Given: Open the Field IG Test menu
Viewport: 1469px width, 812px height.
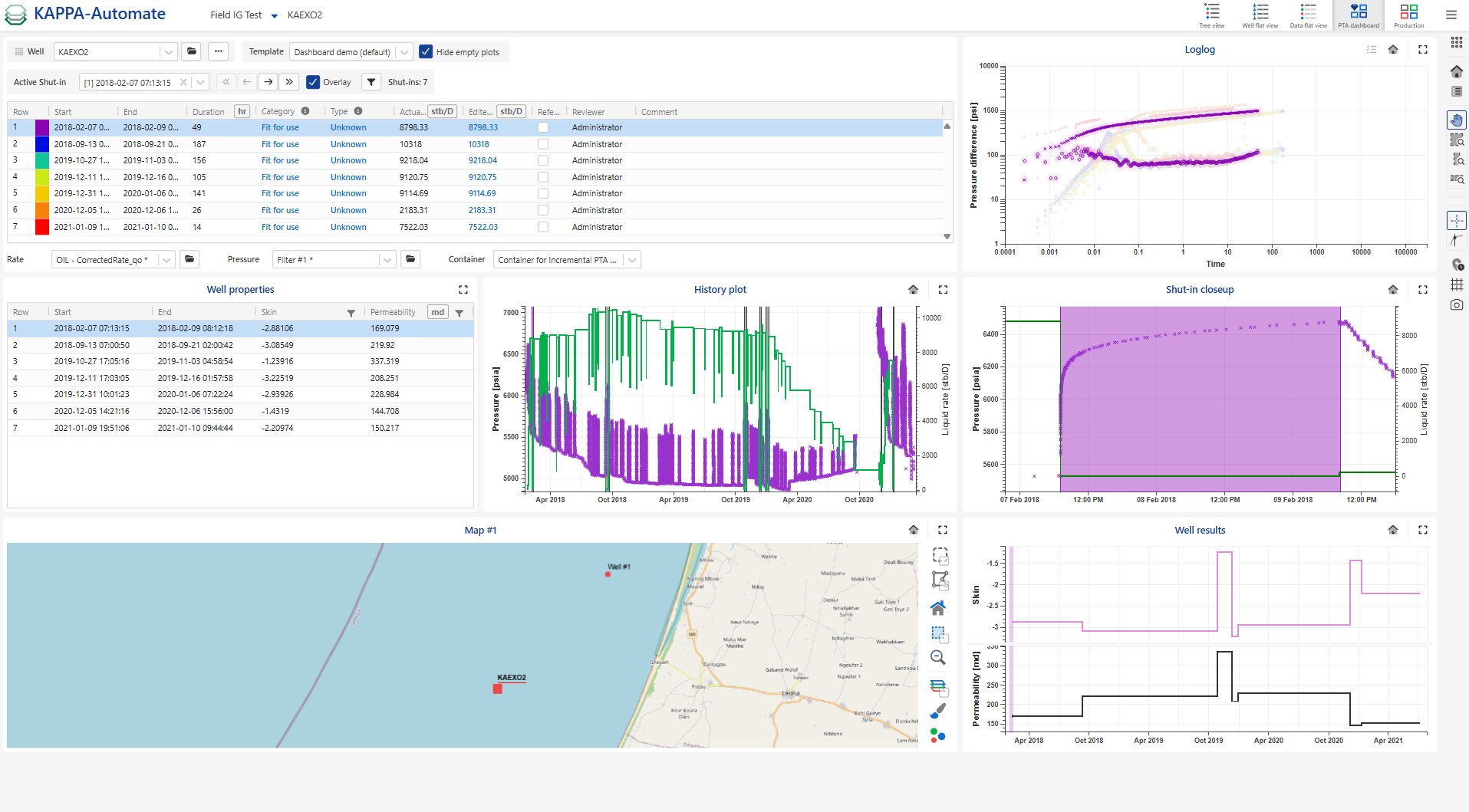Looking at the screenshot, I should pyautogui.click(x=274, y=15).
